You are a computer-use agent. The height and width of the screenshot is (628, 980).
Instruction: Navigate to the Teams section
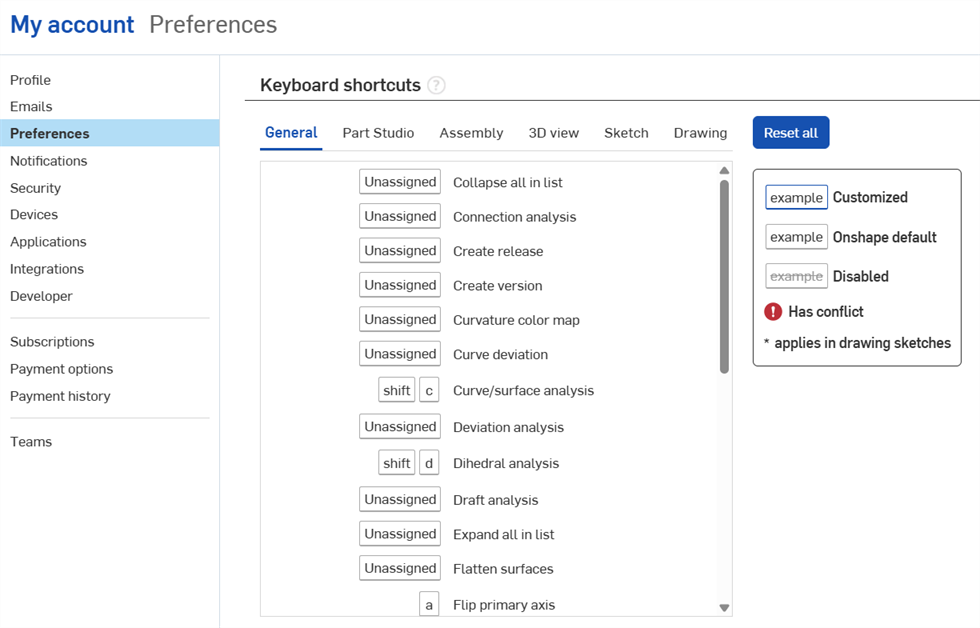tap(31, 441)
